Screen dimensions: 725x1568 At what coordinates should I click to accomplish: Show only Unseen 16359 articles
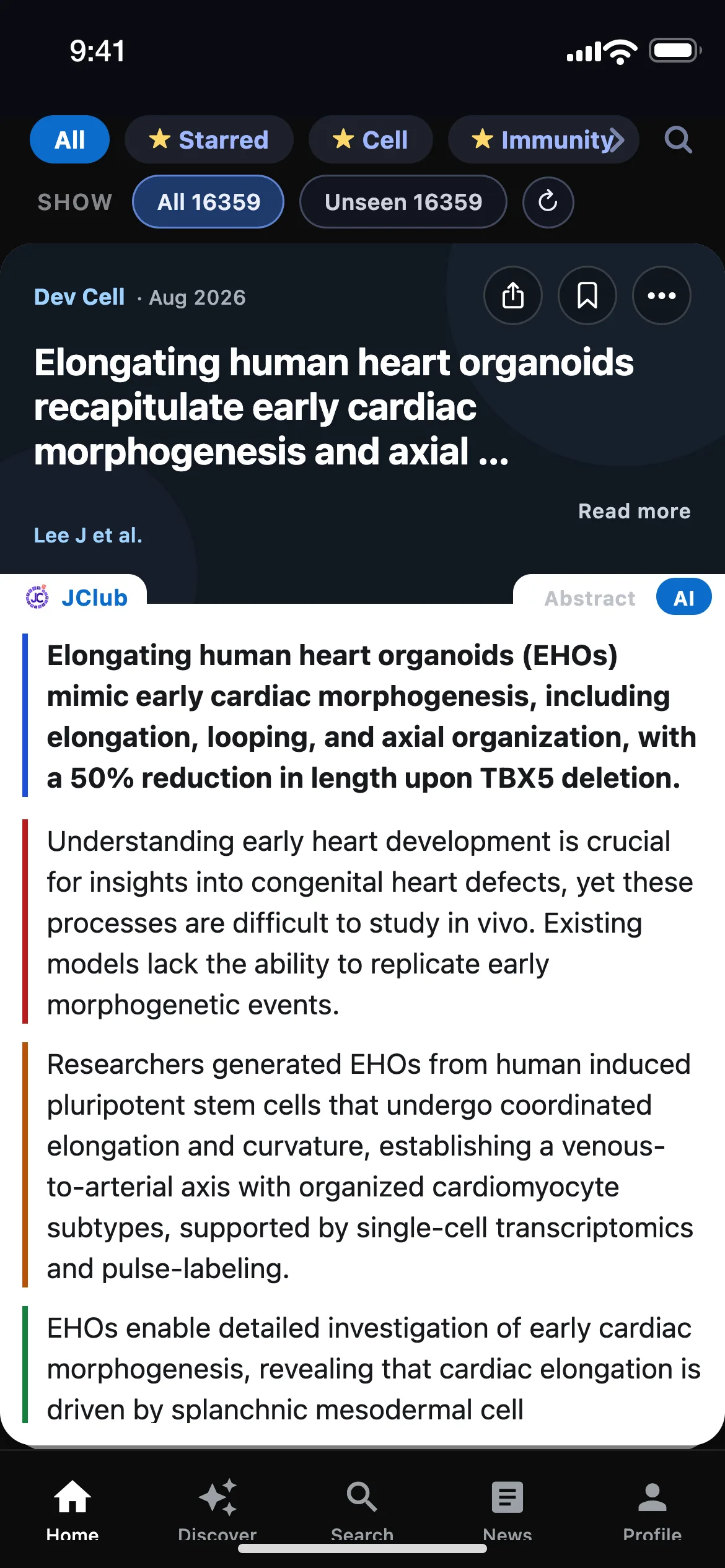pyautogui.click(x=403, y=202)
